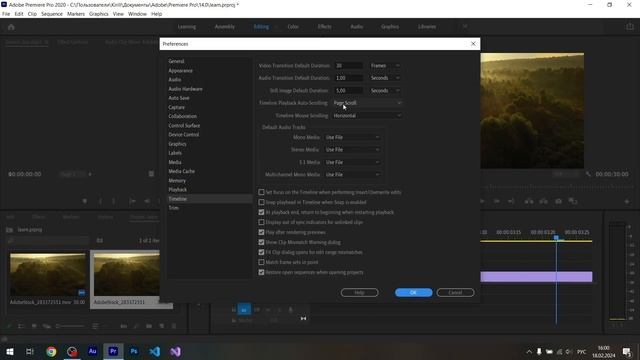Uncheck Play after rendering previews
The height and width of the screenshot is (360, 640).
pyautogui.click(x=261, y=232)
